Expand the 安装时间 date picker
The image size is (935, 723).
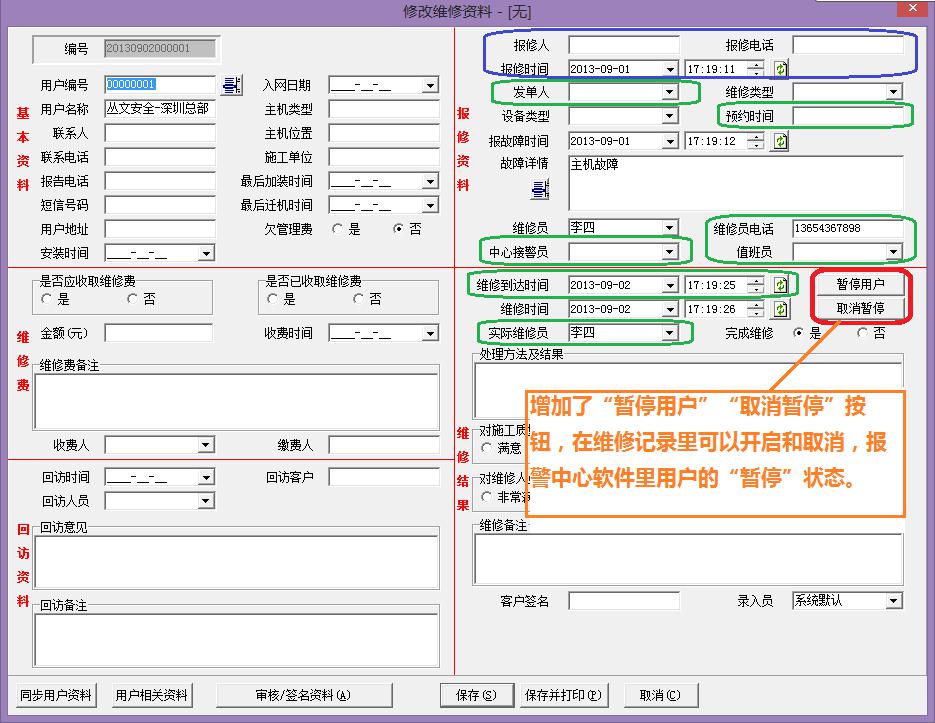click(205, 252)
